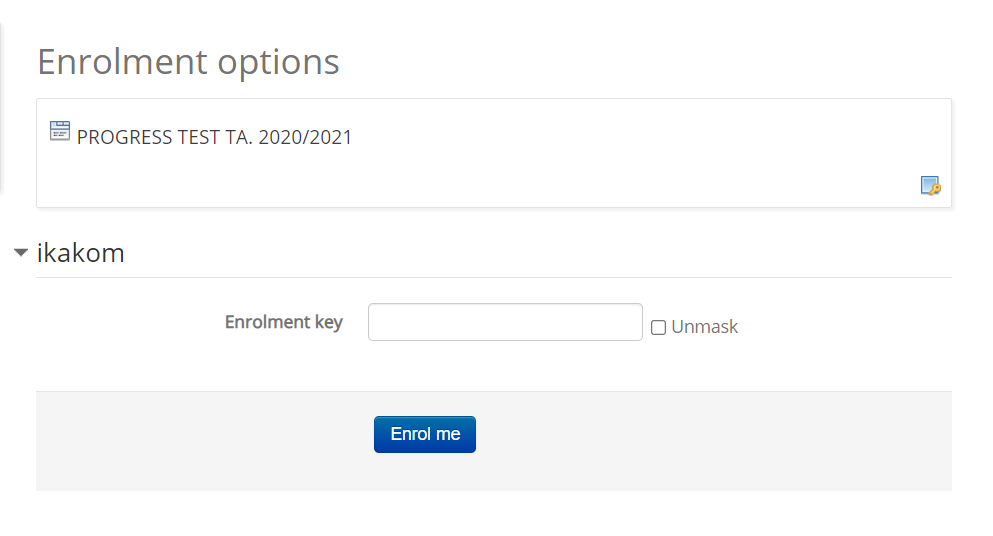Click the self-enrolment key icon

(930, 186)
